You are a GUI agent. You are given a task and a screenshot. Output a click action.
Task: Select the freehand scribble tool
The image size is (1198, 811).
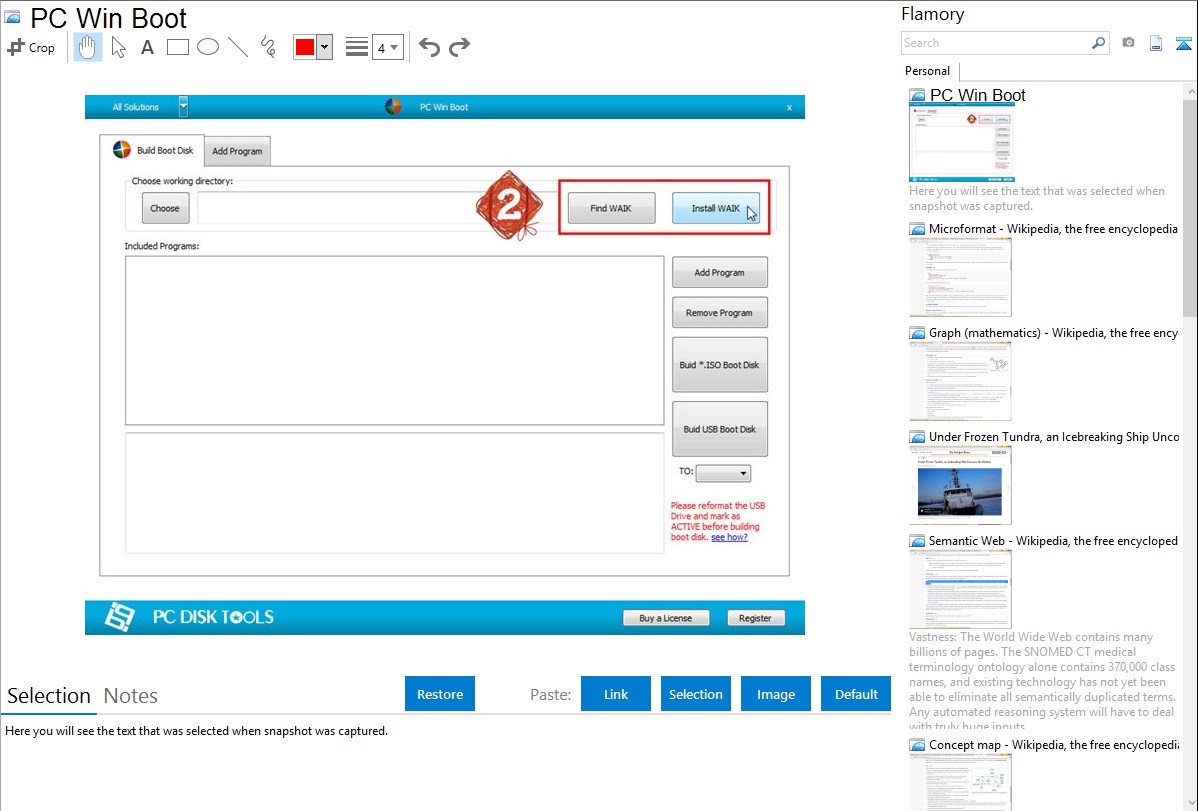[268, 47]
